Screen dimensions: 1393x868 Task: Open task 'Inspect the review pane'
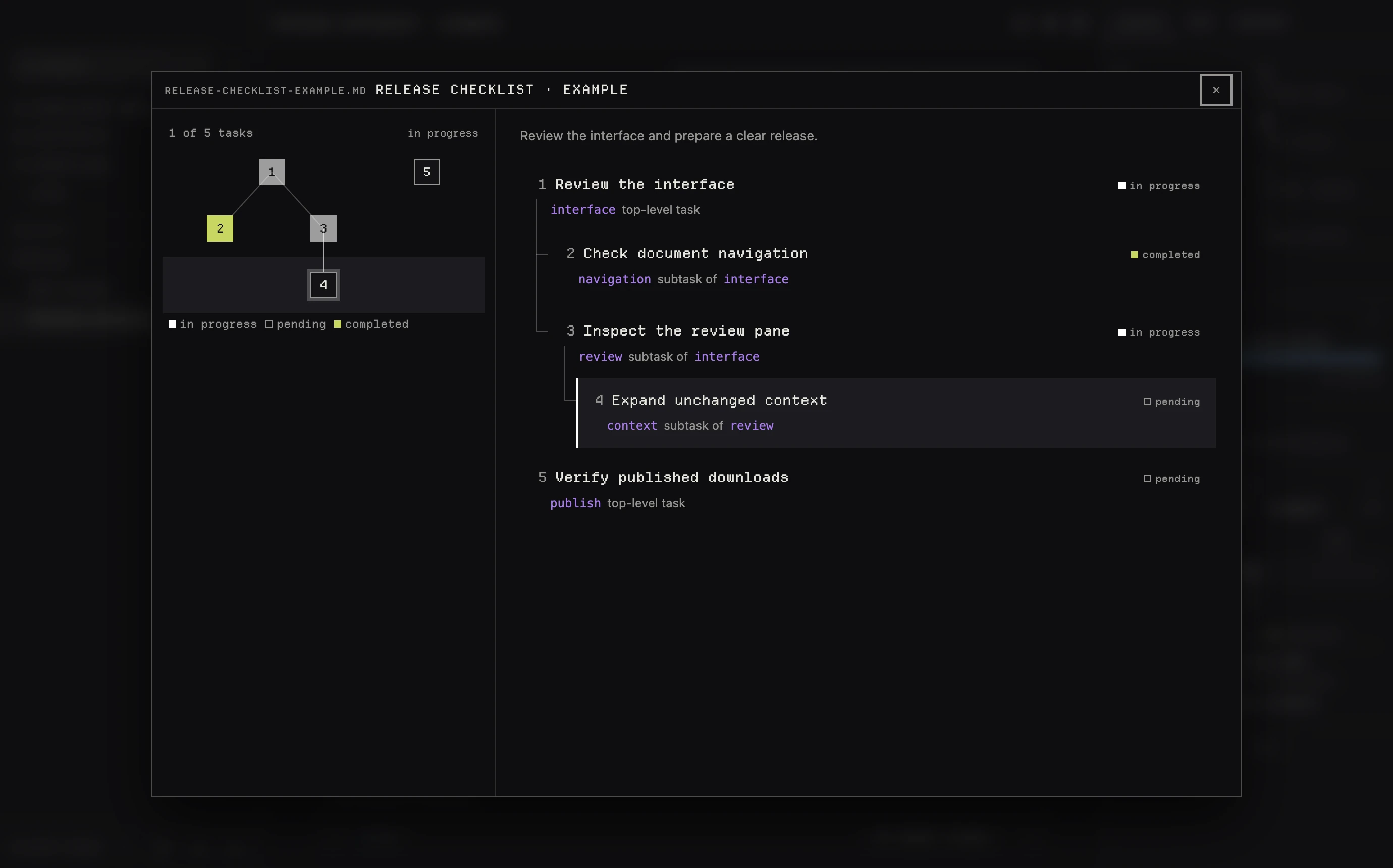tap(686, 331)
